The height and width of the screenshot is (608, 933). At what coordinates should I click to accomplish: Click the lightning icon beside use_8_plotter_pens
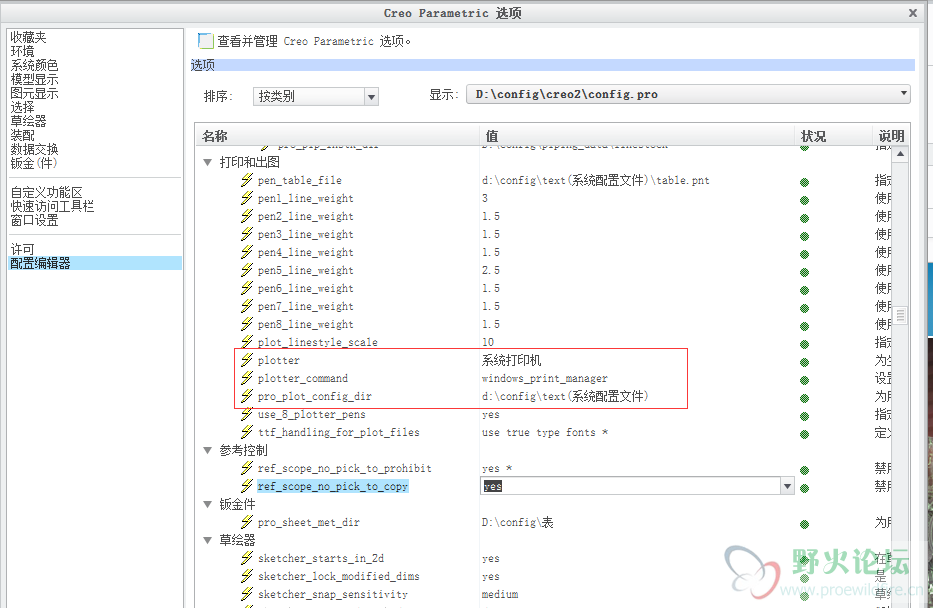247,413
